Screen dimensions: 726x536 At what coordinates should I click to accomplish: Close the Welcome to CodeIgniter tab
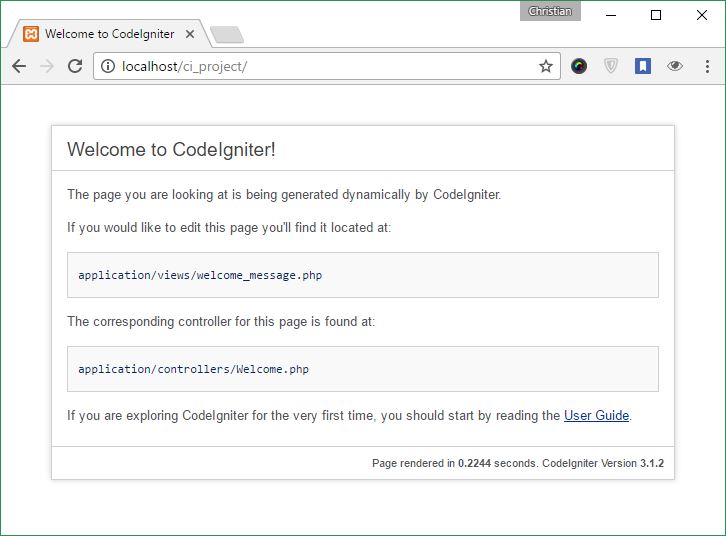click(x=190, y=34)
